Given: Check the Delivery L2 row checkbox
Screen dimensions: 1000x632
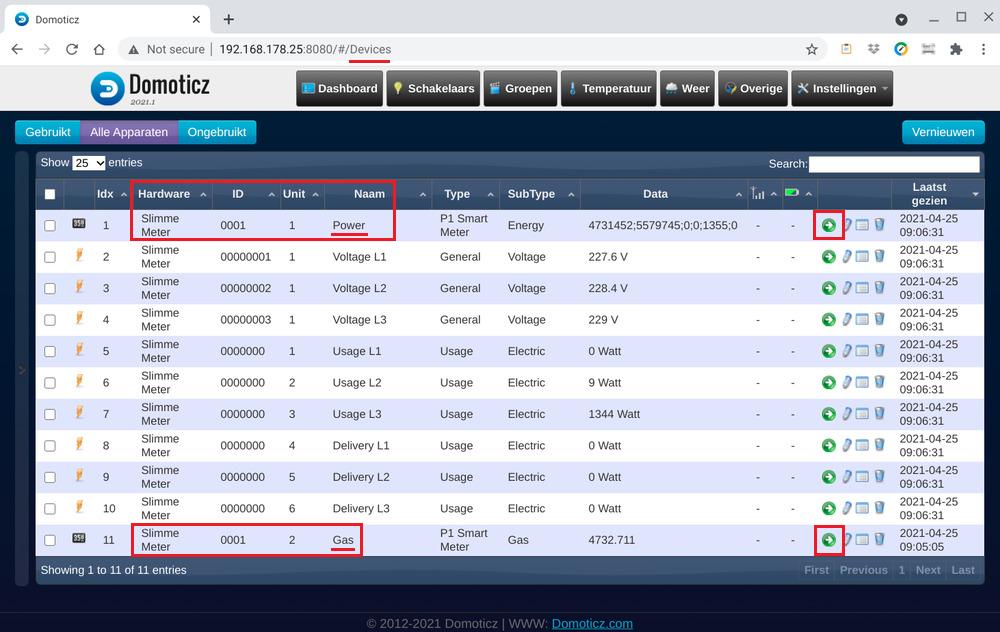Looking at the screenshot, I should coord(50,478).
